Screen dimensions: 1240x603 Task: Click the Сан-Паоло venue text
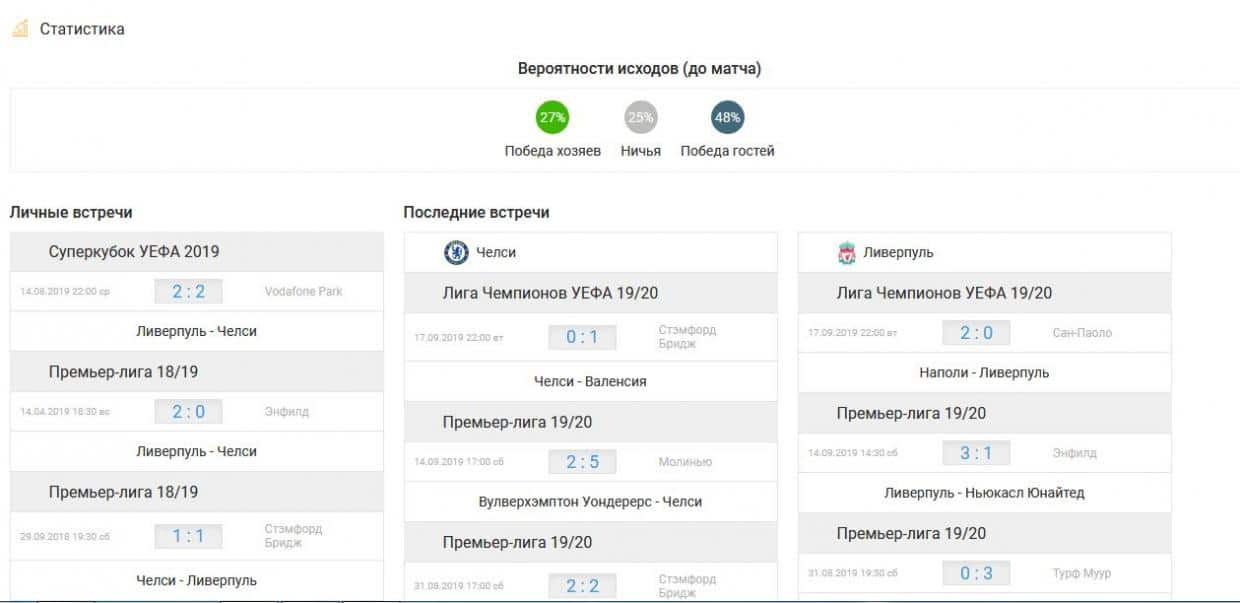click(x=1082, y=332)
